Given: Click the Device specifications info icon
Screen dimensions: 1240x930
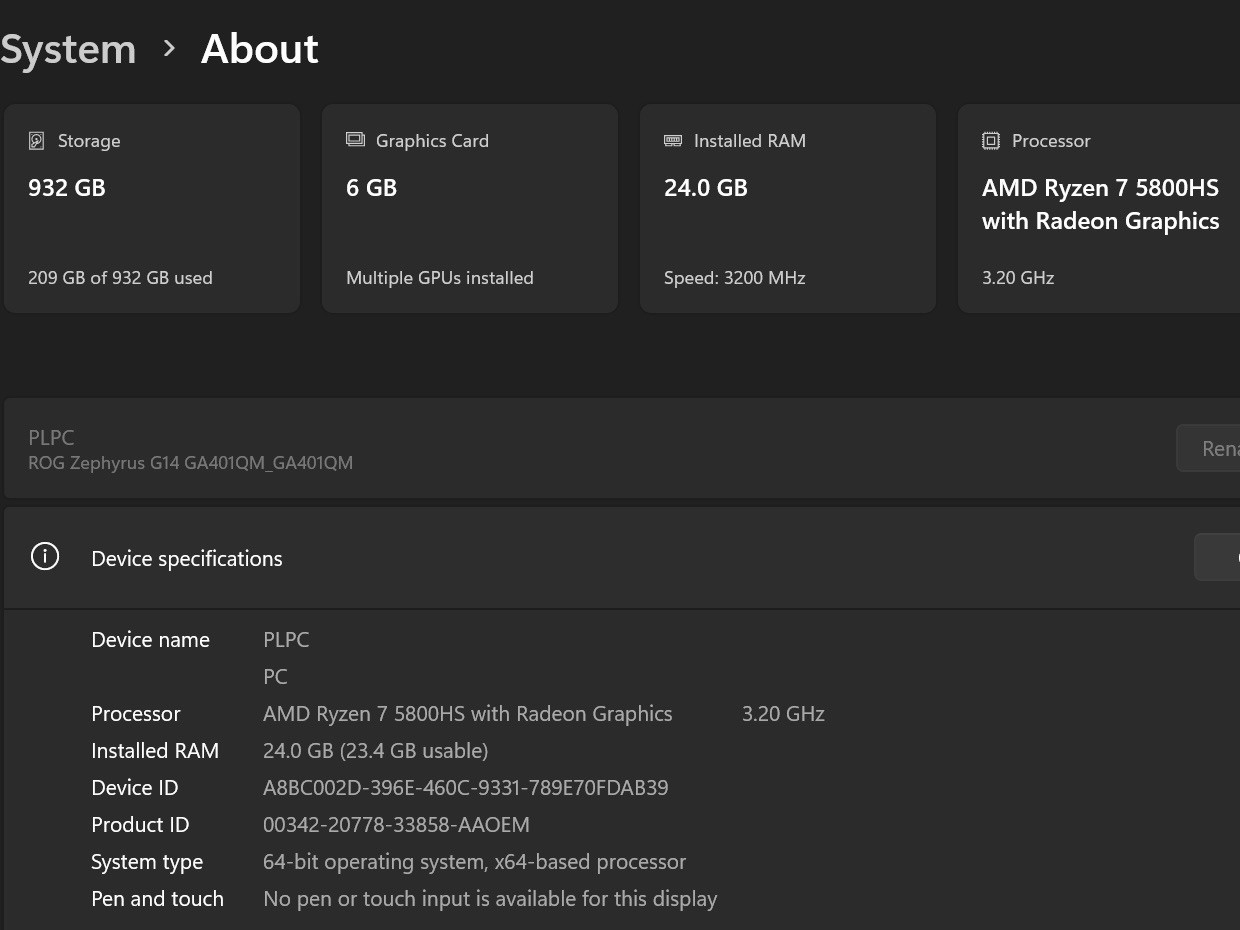Looking at the screenshot, I should (x=45, y=557).
